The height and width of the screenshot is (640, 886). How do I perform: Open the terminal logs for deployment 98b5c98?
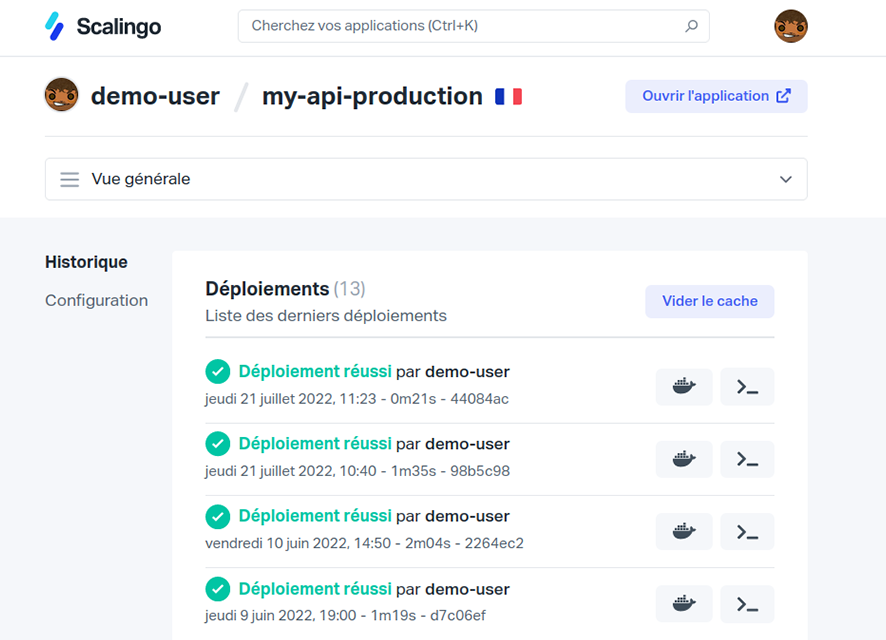click(x=747, y=459)
